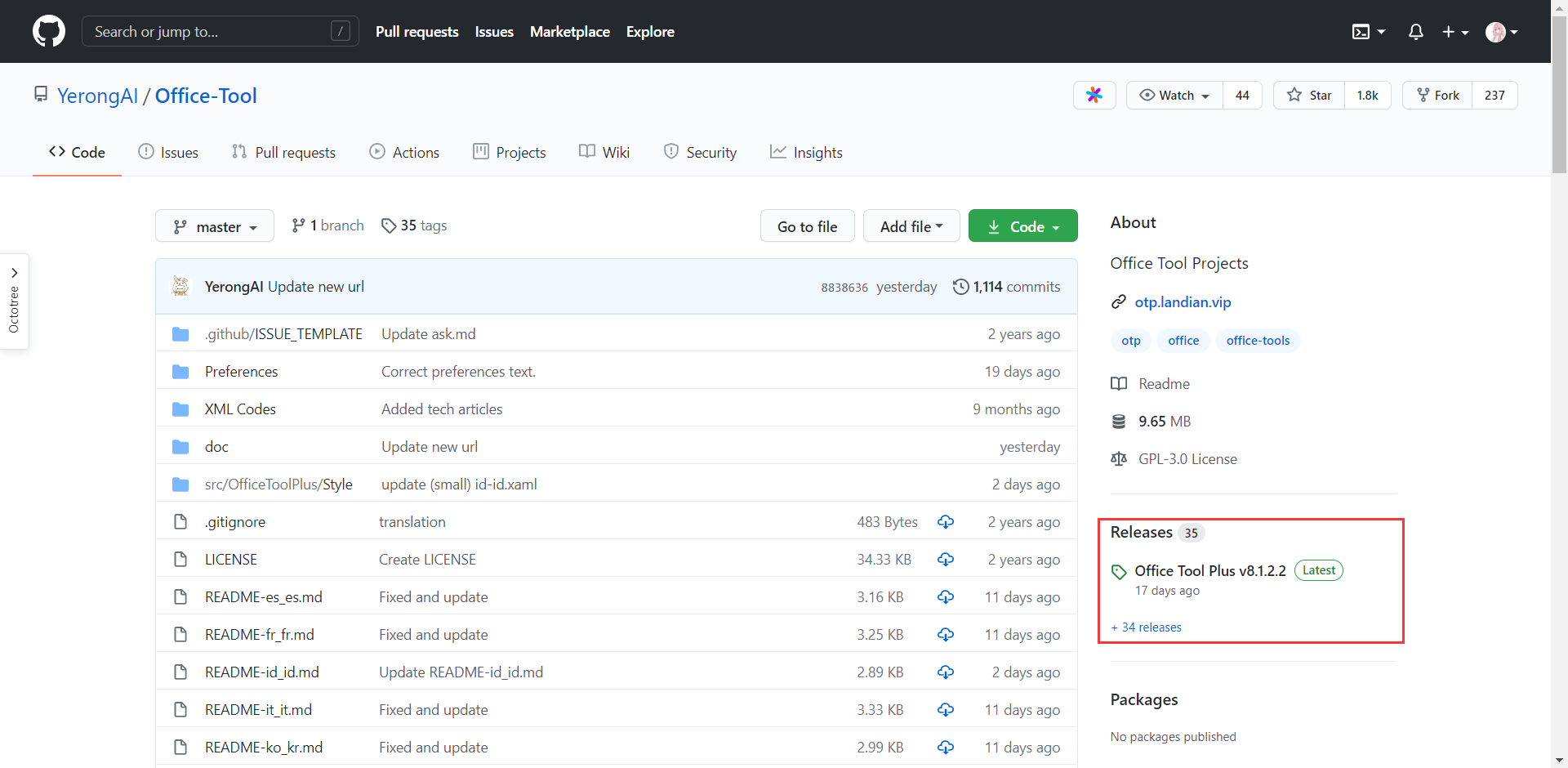Expand the Octotree sidebar panel
This screenshot has height=768, width=1568.
click(14, 301)
